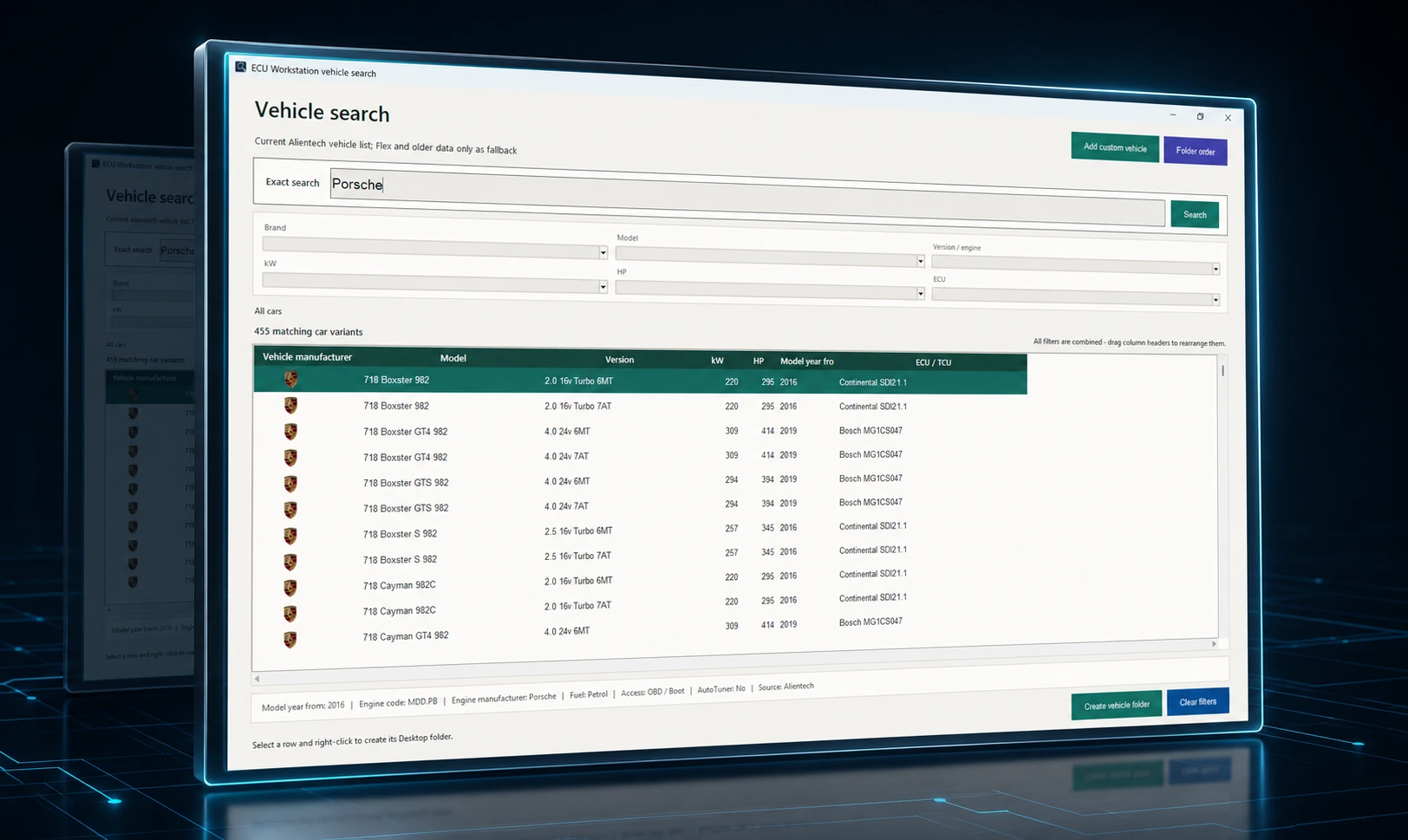This screenshot has height=840, width=1408.
Task: Click the Search button
Action: [x=1195, y=215]
